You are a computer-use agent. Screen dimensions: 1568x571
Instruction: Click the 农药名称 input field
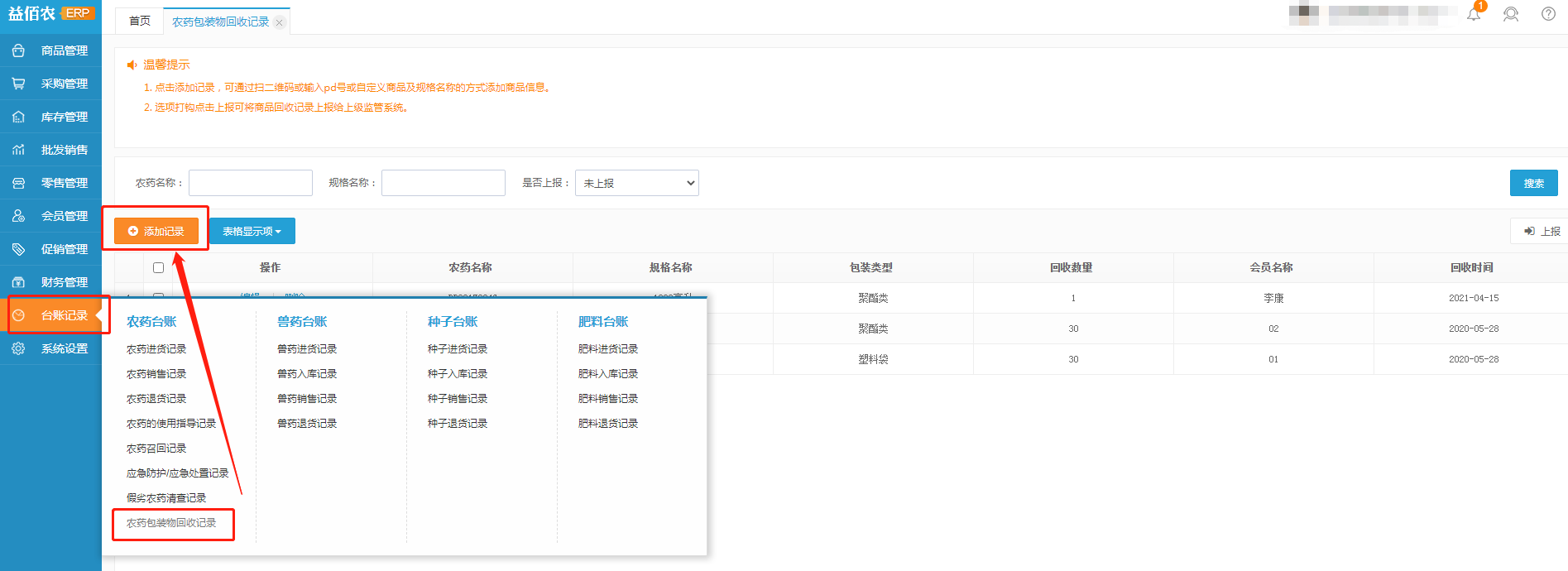coord(251,183)
